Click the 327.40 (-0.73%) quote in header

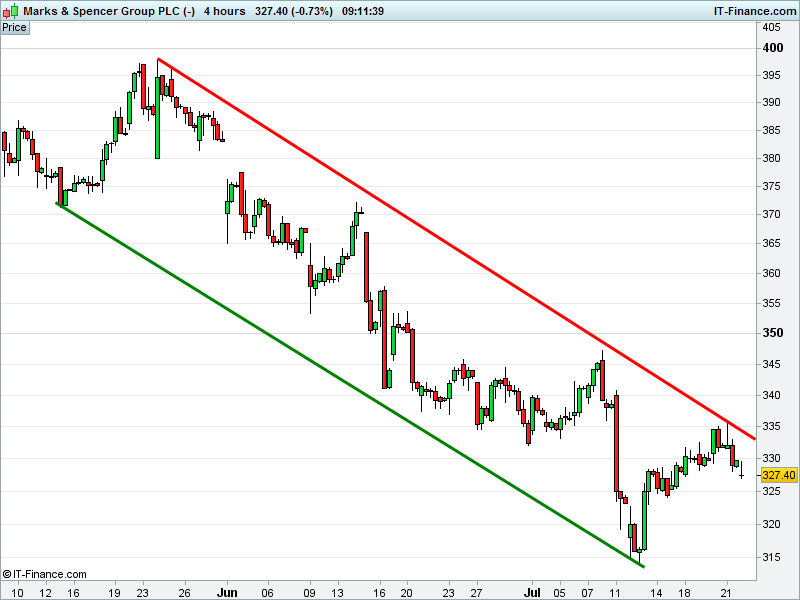(x=294, y=11)
